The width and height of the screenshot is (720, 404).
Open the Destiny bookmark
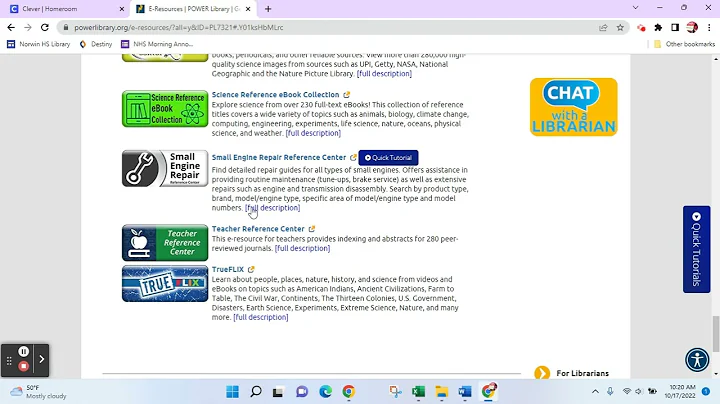pos(96,44)
